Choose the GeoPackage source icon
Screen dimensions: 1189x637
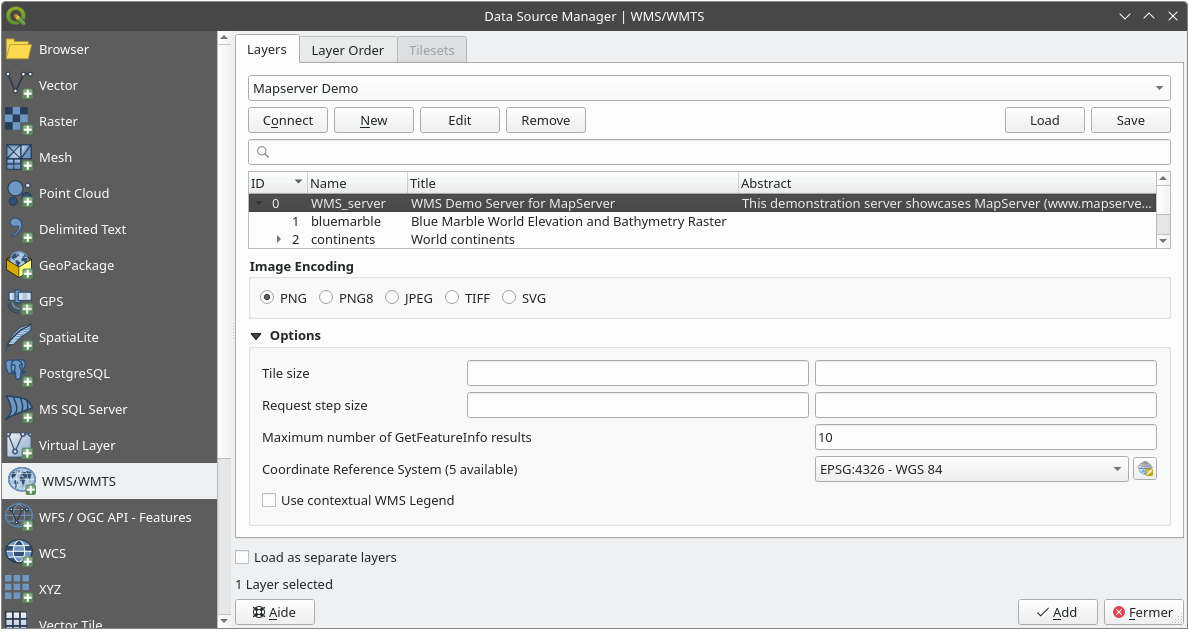pos(19,265)
